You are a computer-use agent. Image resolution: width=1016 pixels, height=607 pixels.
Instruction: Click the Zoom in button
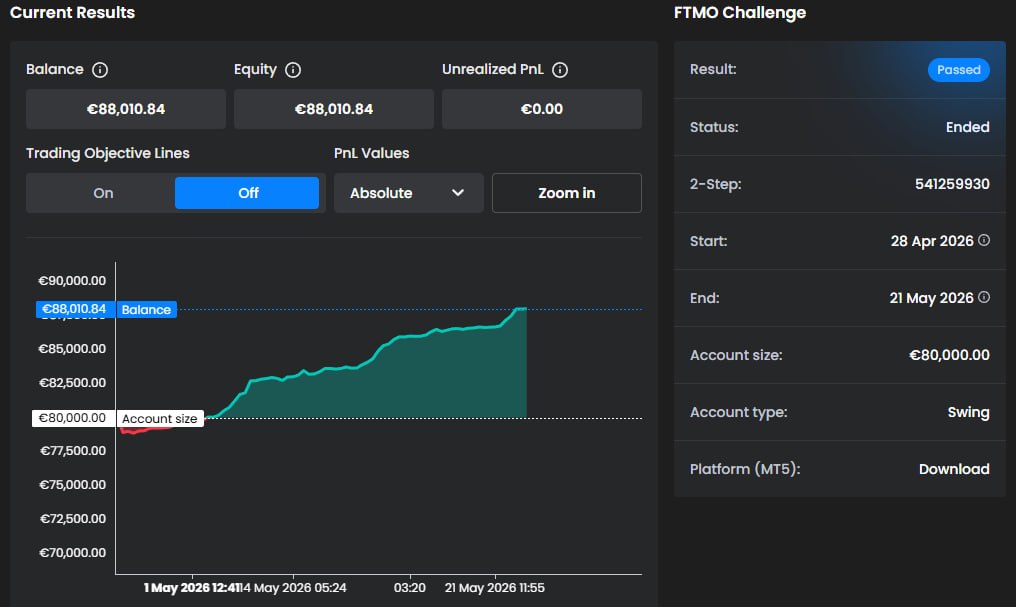click(567, 193)
